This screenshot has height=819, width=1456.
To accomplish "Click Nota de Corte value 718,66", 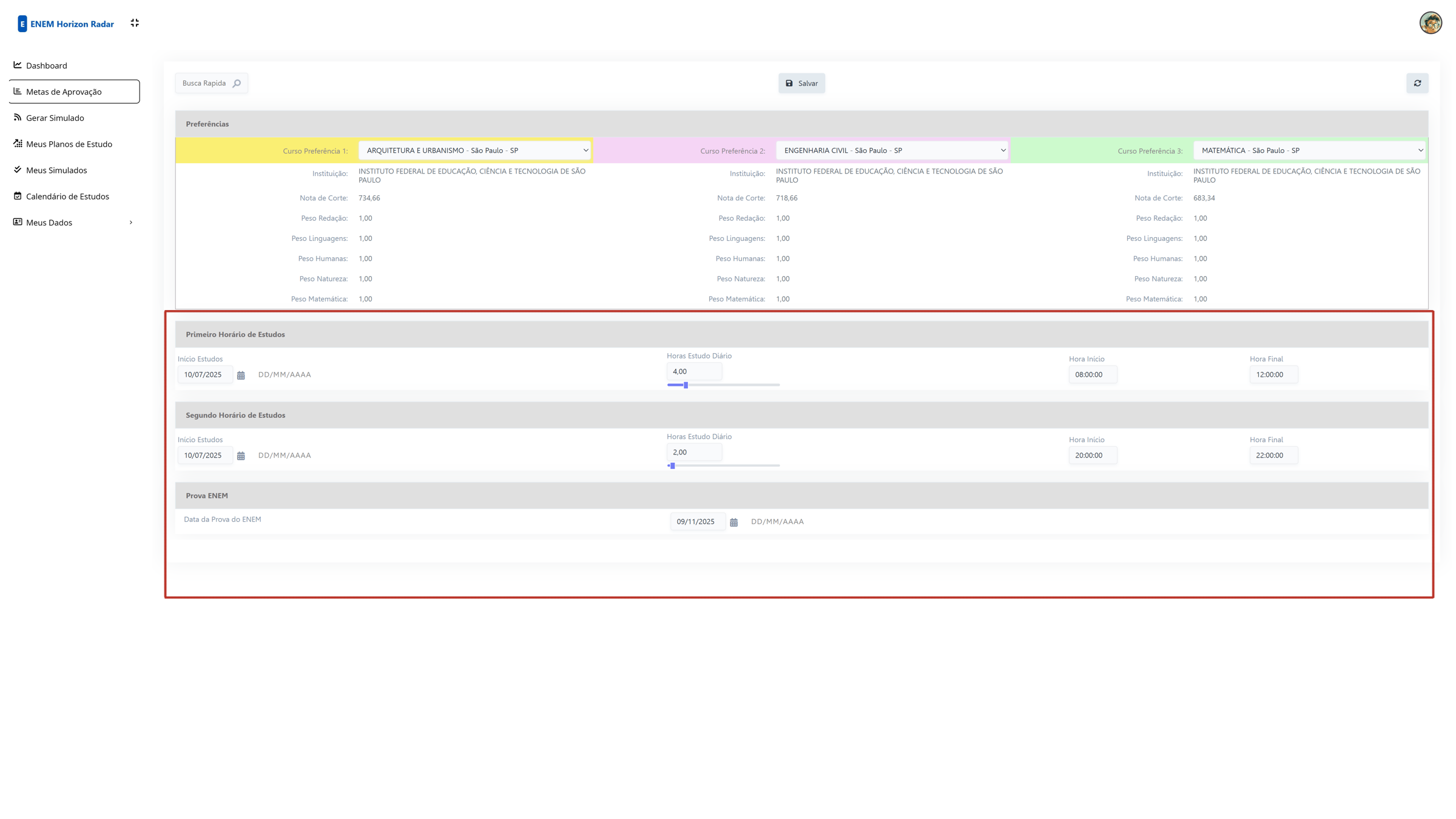I will pyautogui.click(x=787, y=198).
